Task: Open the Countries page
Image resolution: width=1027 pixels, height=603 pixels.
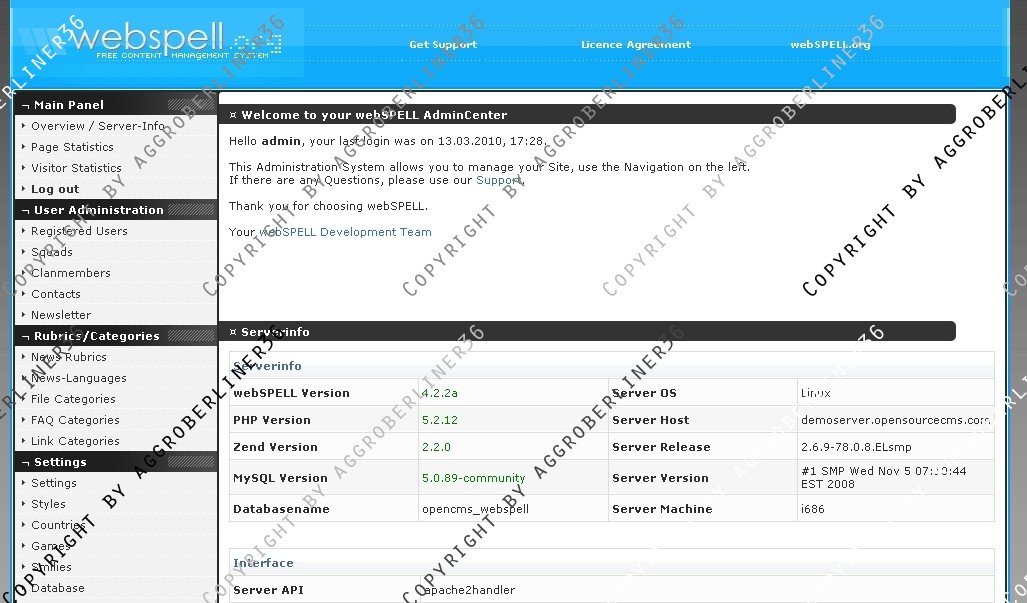Action: [58, 524]
